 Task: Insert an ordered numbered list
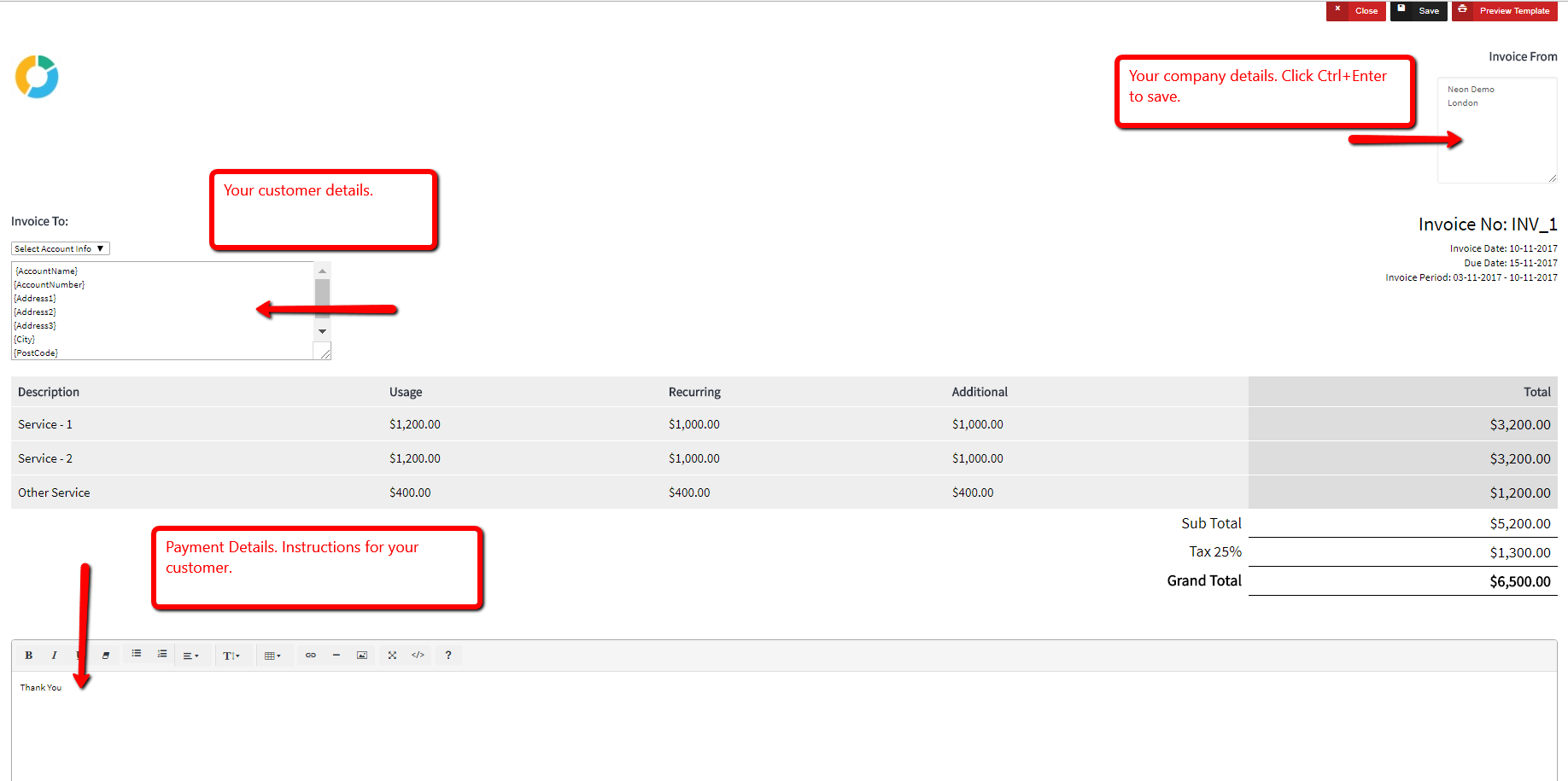[x=162, y=655]
